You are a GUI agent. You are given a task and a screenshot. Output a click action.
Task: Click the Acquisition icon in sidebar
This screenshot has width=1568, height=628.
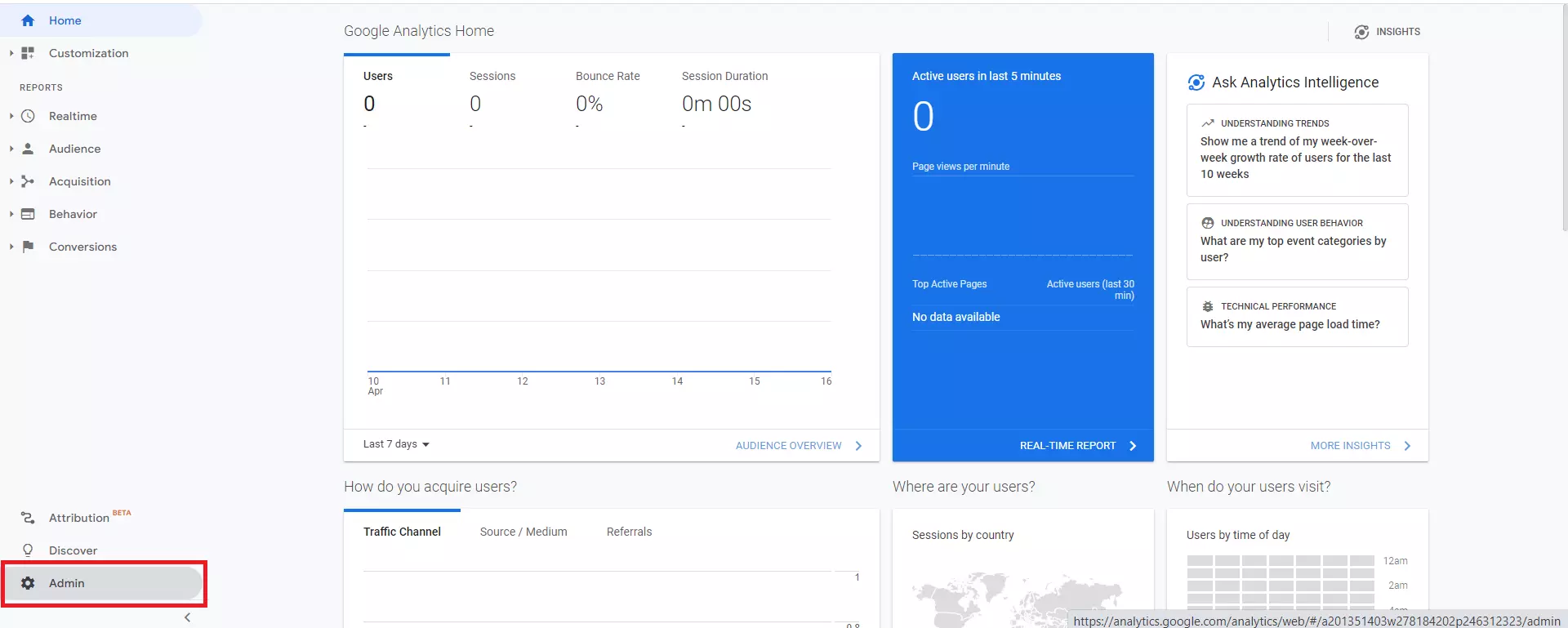tap(28, 181)
